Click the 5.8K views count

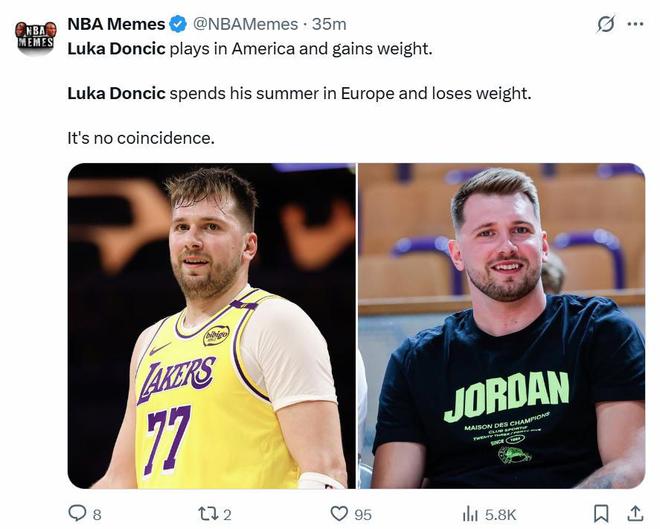tap(500, 514)
